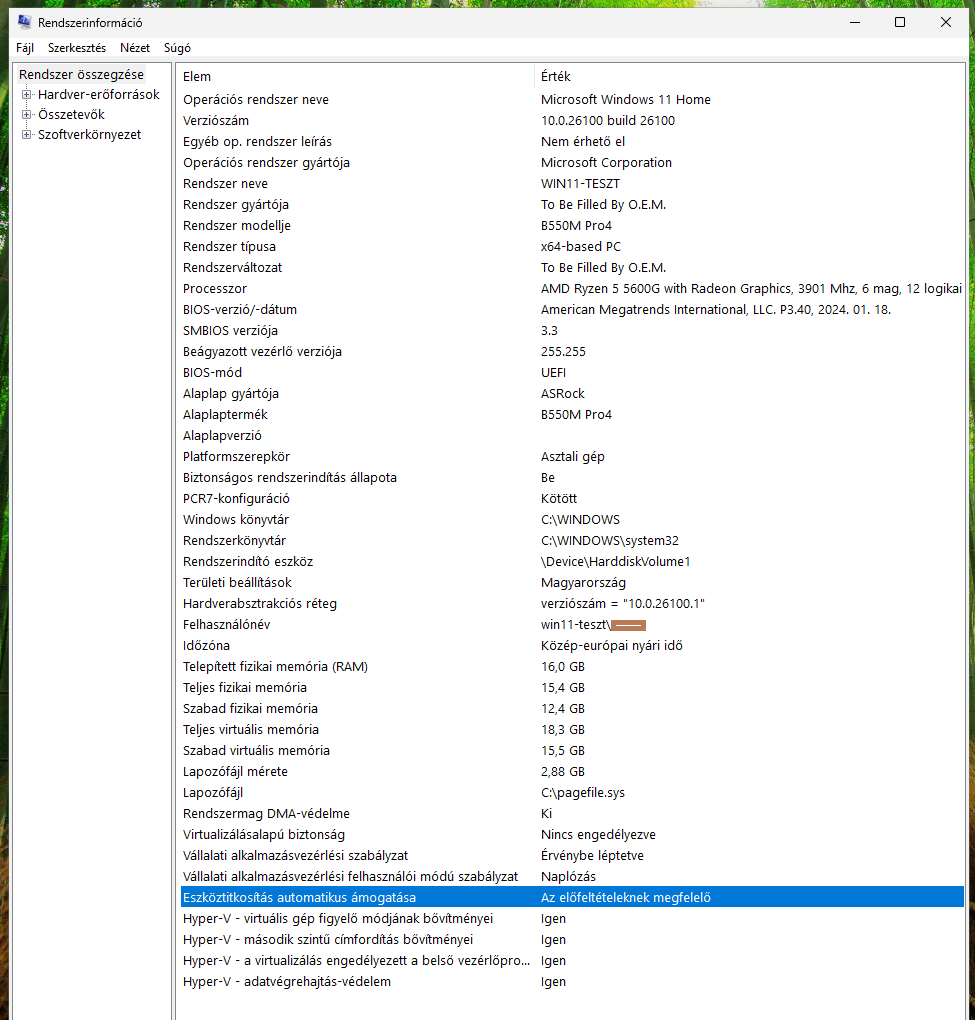975x1020 pixels.
Task: Expand the Hardver-erőforrások node
Action: click(x=26, y=95)
